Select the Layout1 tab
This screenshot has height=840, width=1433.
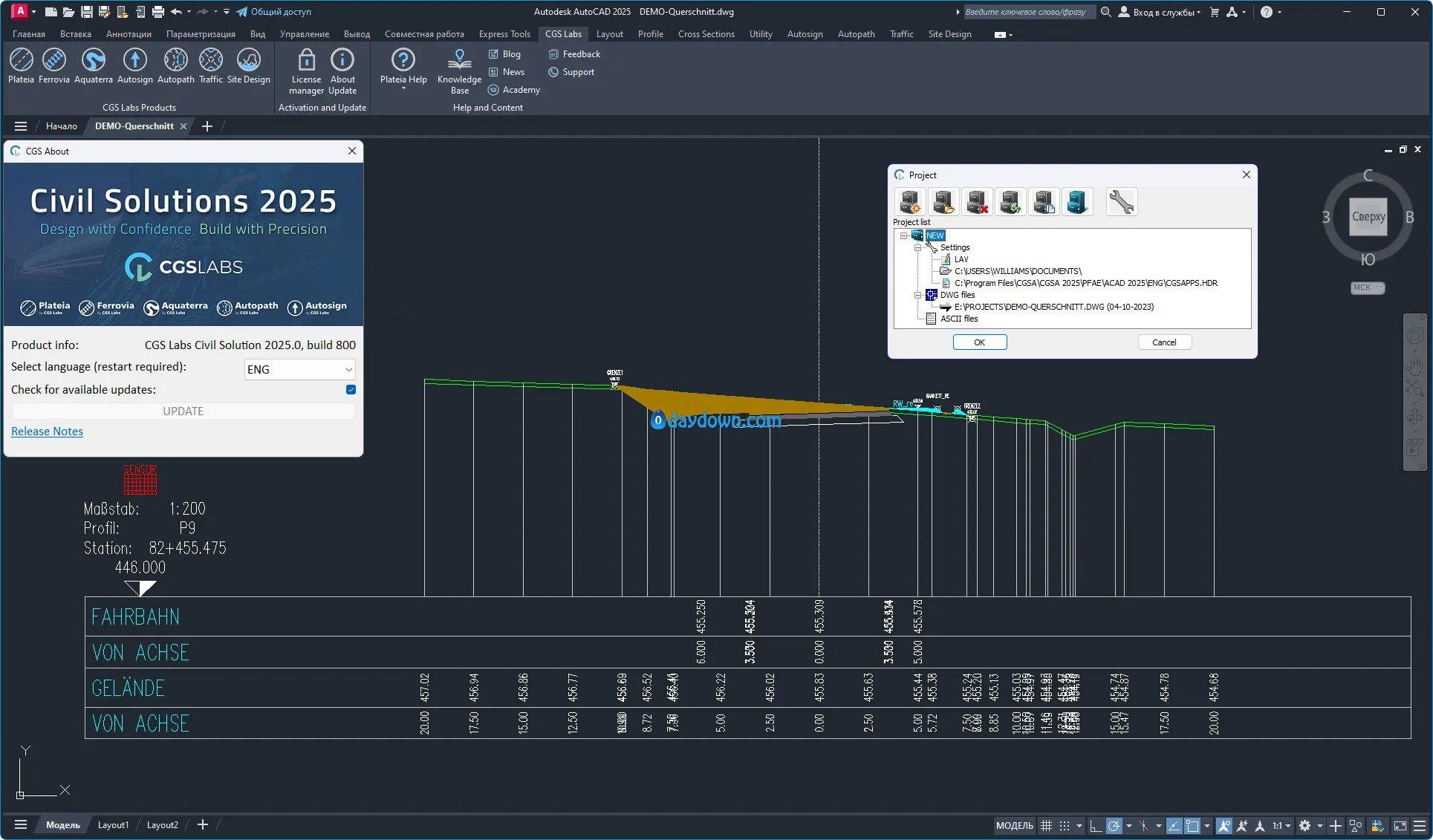point(113,825)
